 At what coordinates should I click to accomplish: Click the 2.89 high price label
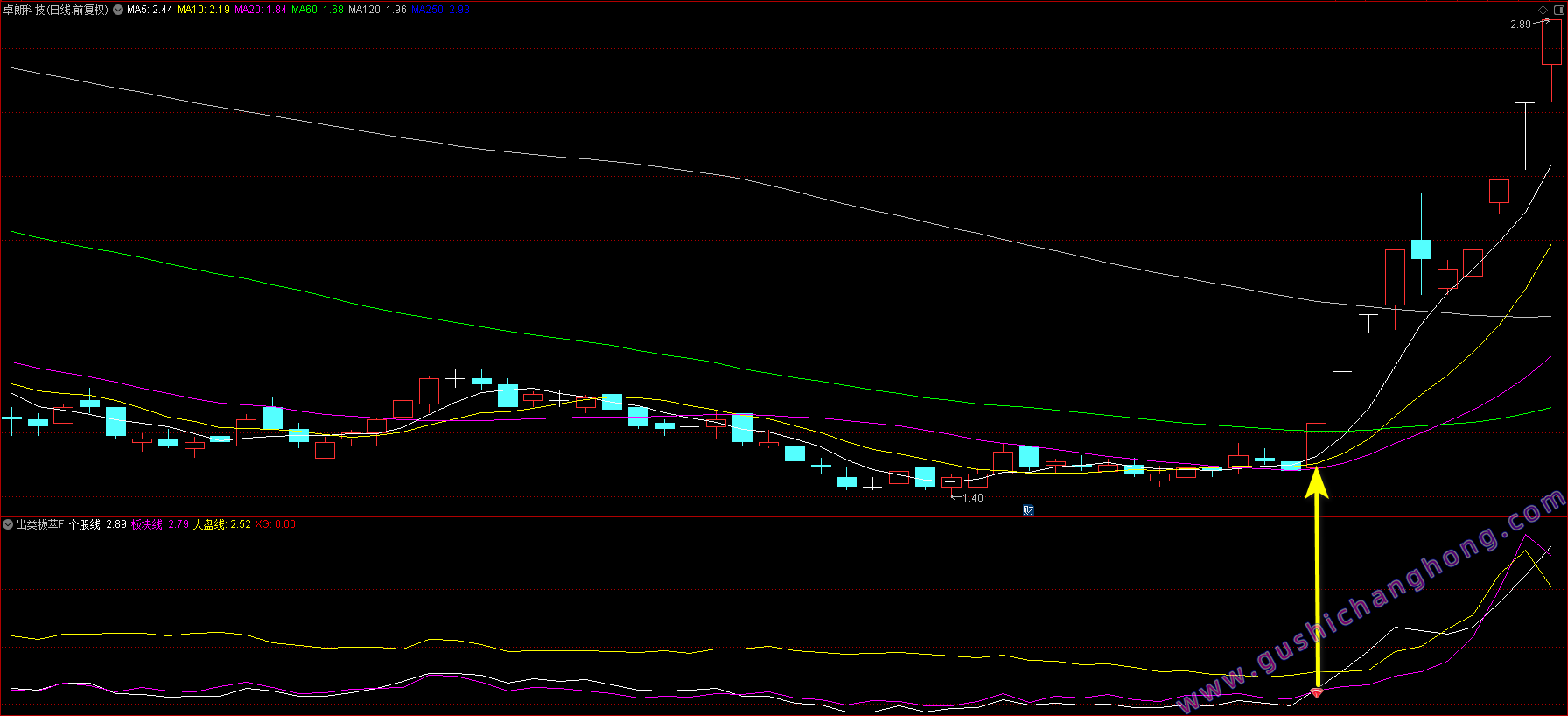[x=1521, y=25]
